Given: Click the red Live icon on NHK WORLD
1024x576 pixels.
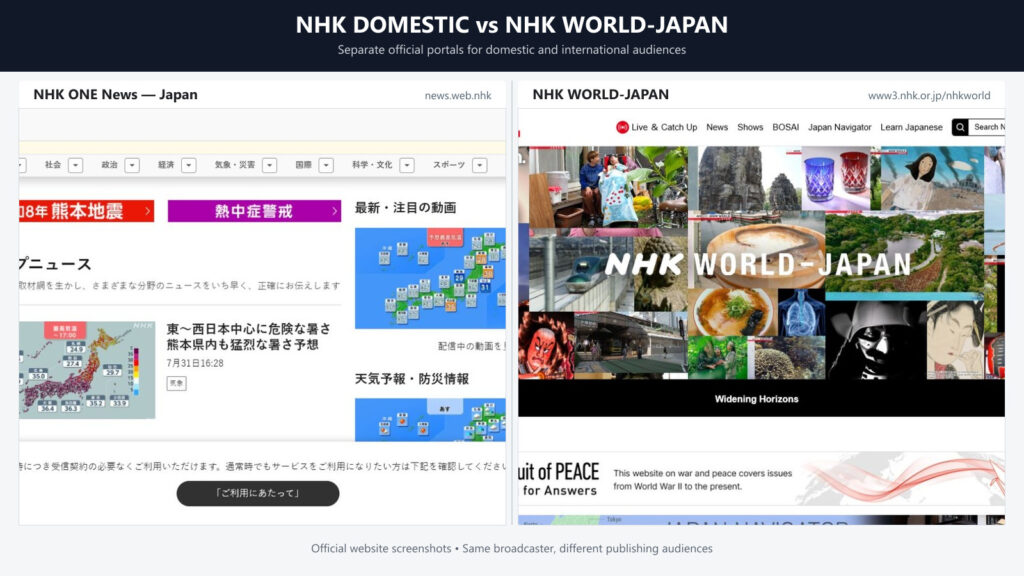Looking at the screenshot, I should coord(622,127).
